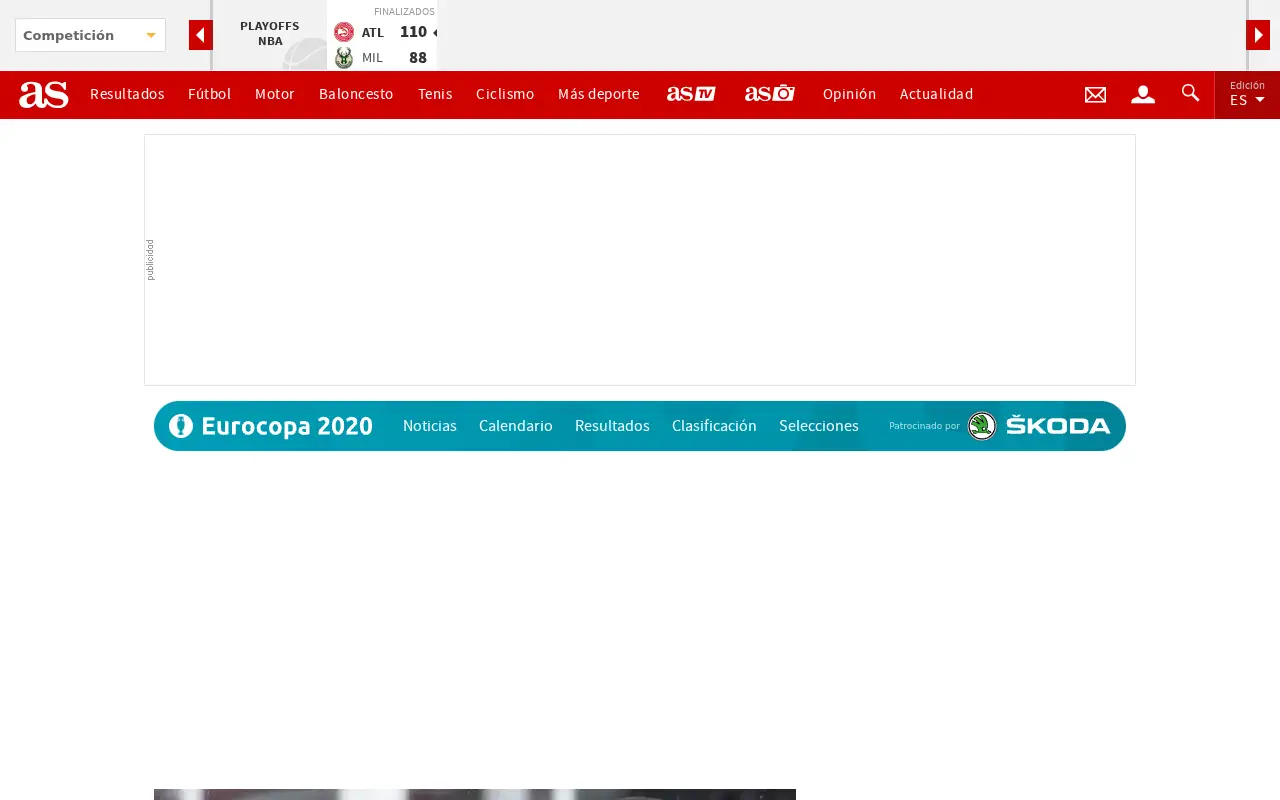Expand the Edición ES selector
The height and width of the screenshot is (800, 1280).
pos(1247,95)
